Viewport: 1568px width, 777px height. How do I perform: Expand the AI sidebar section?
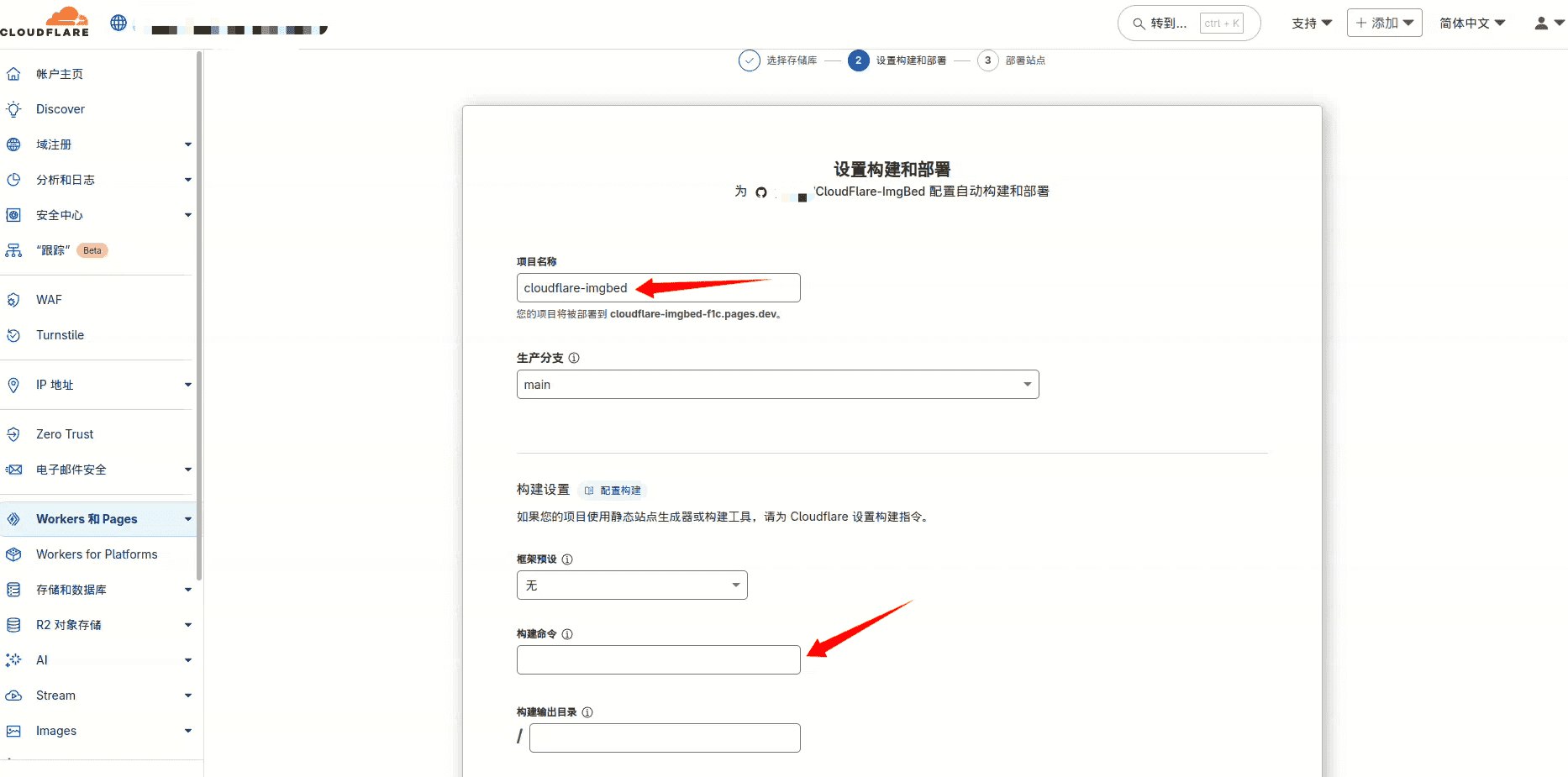188,660
